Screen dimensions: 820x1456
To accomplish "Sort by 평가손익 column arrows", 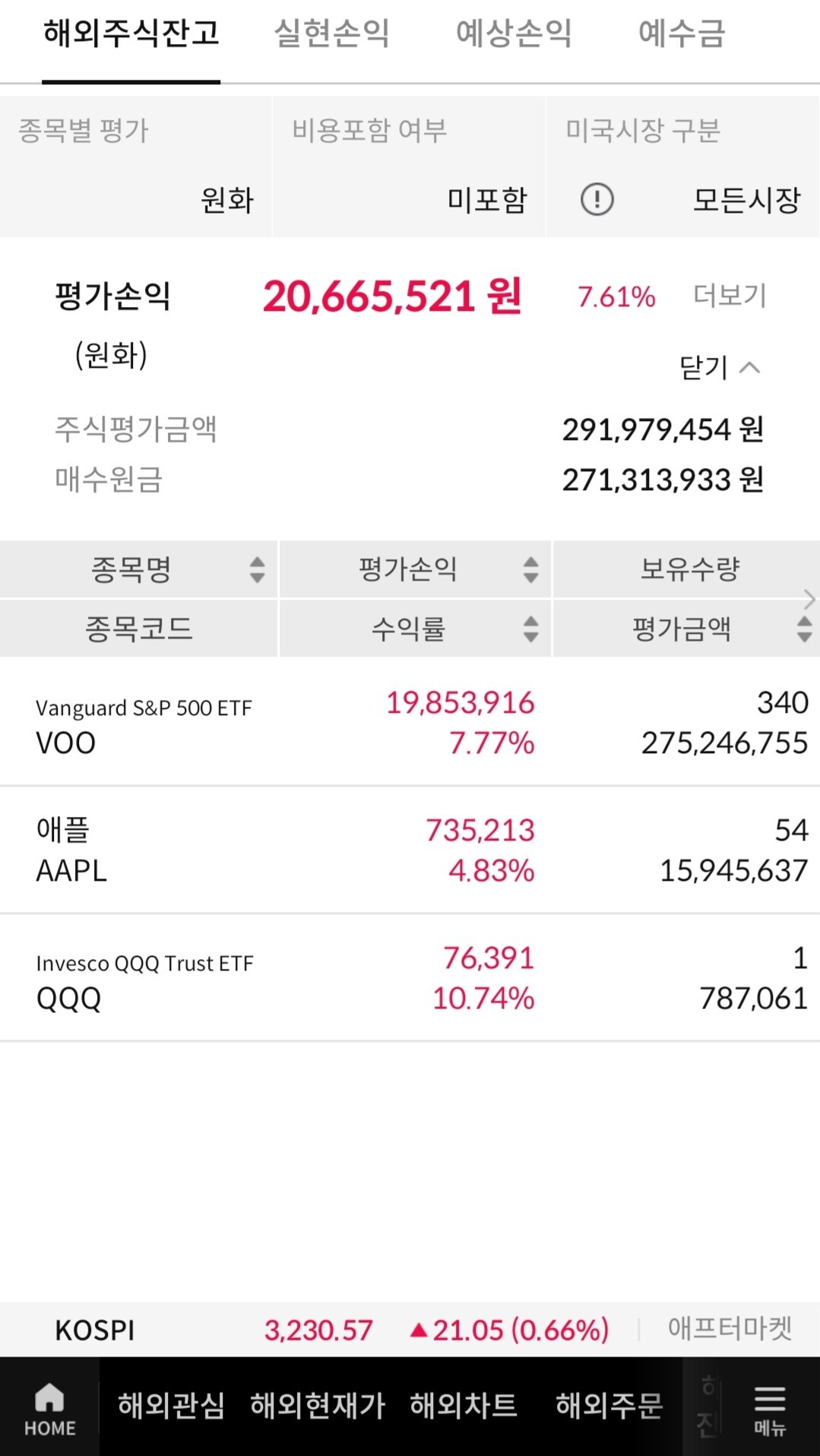I will pos(530,569).
